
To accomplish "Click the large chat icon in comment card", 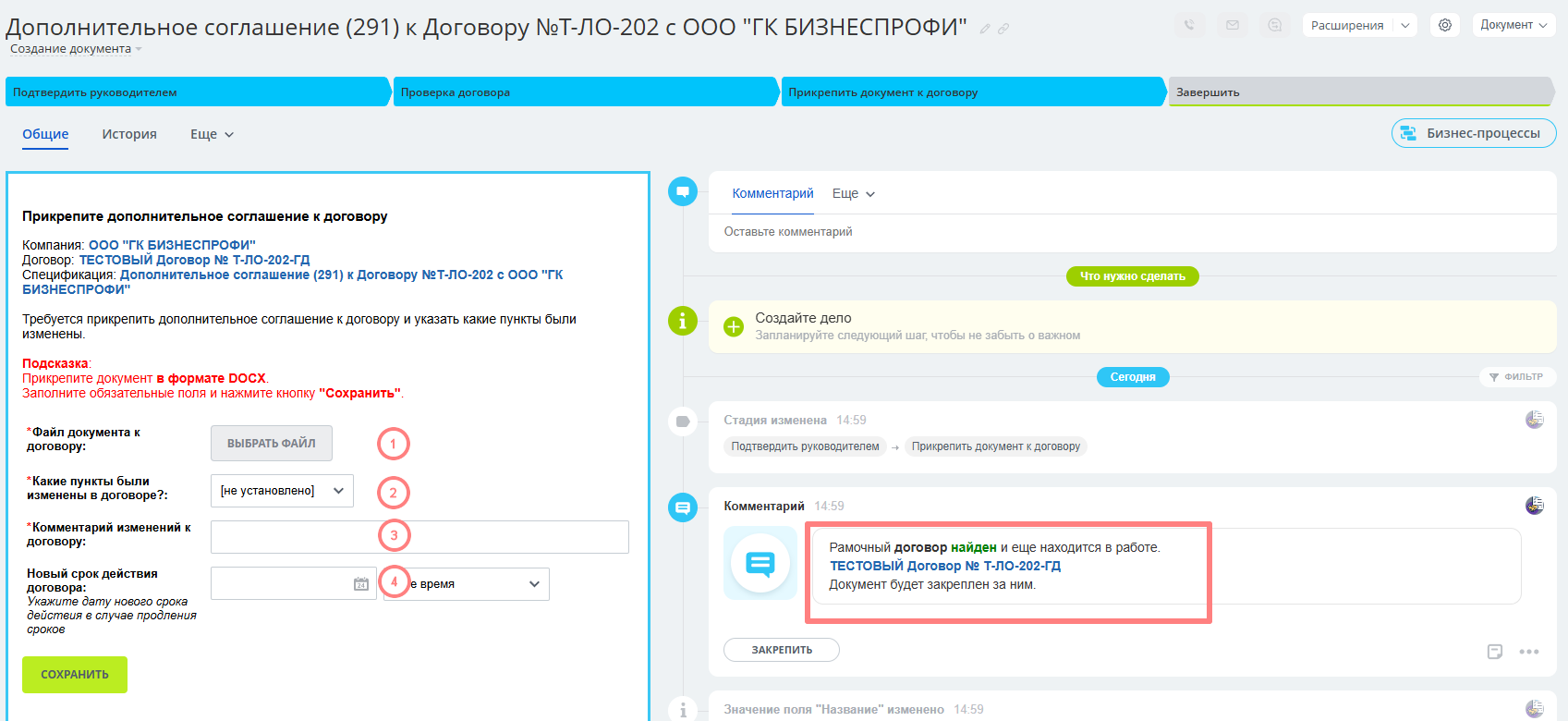I will pyautogui.click(x=760, y=563).
